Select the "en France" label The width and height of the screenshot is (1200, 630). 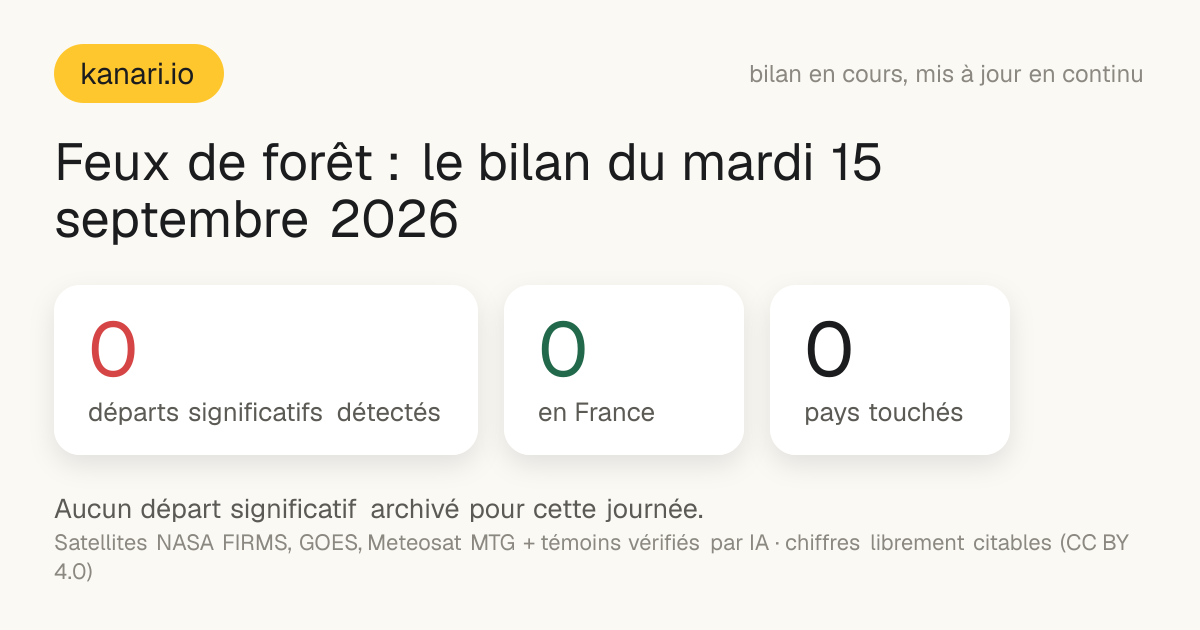tap(596, 412)
